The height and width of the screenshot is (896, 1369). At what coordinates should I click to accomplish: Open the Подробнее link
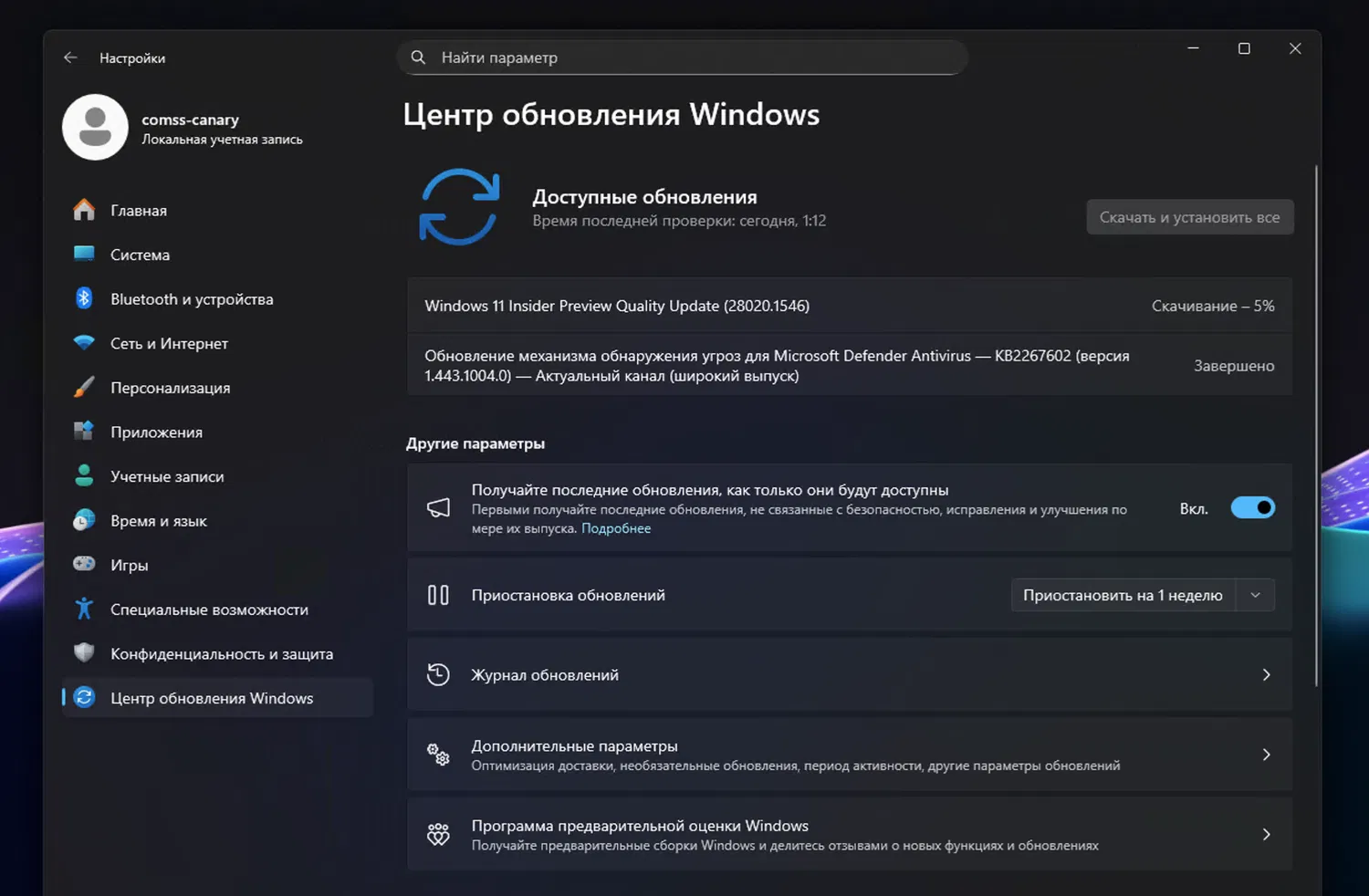(615, 528)
